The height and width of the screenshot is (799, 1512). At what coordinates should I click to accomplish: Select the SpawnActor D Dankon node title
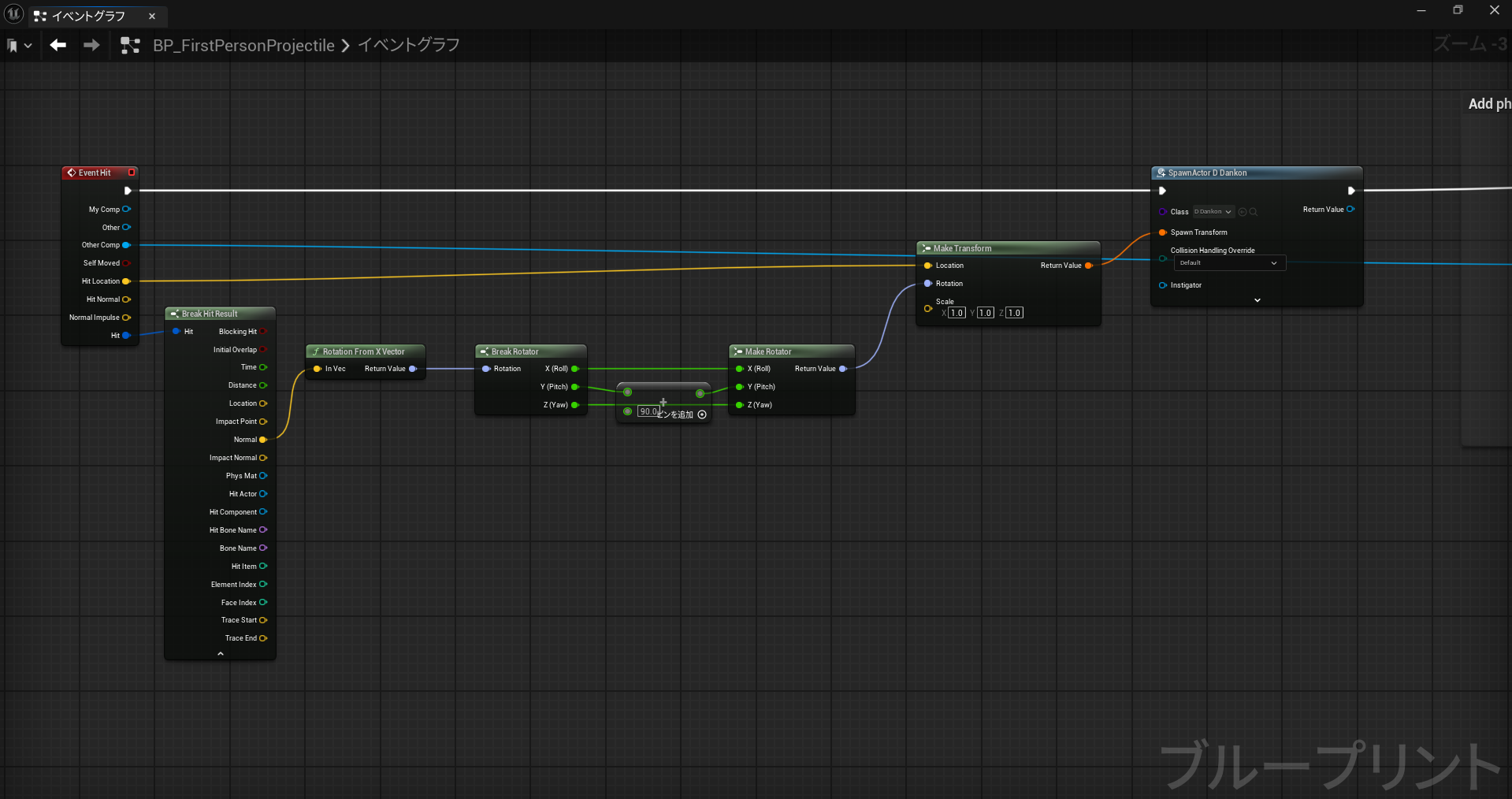click(x=1207, y=173)
